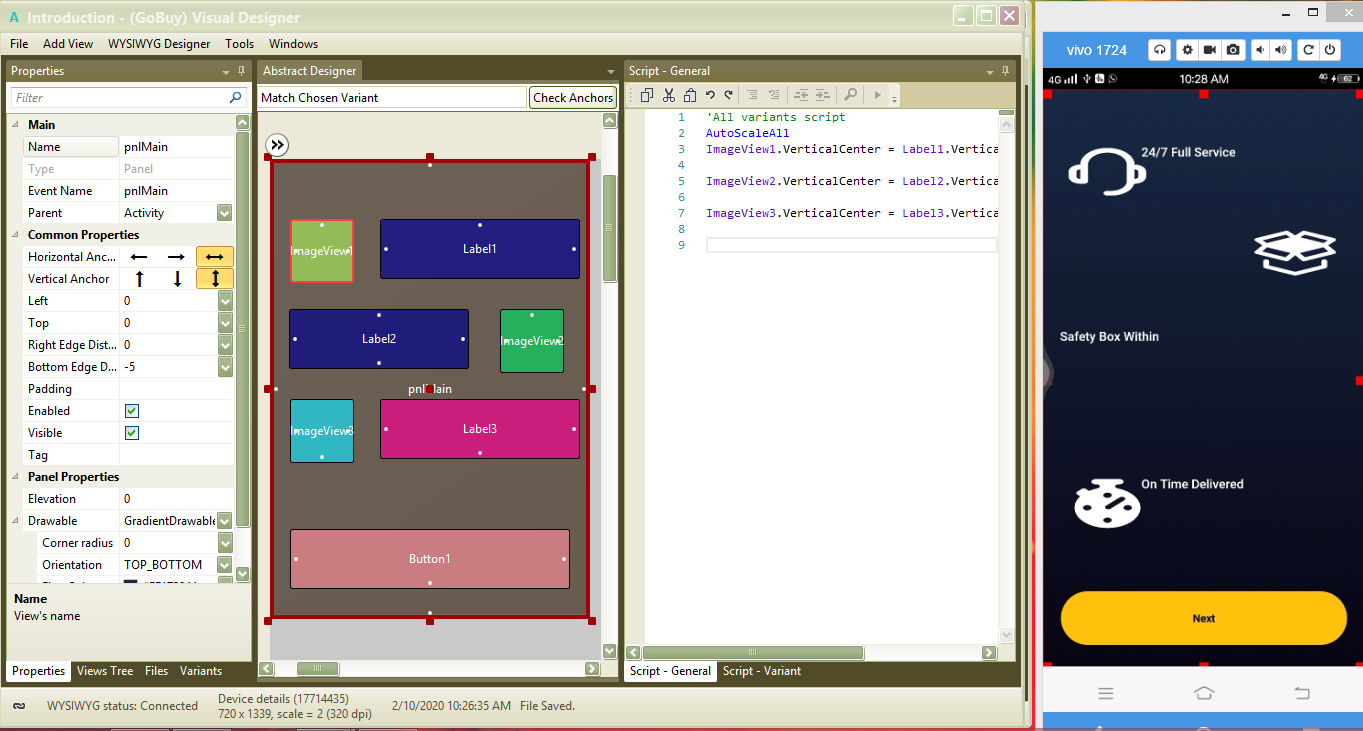
Task: Click the designer double-arrow tools button
Action: [277, 145]
